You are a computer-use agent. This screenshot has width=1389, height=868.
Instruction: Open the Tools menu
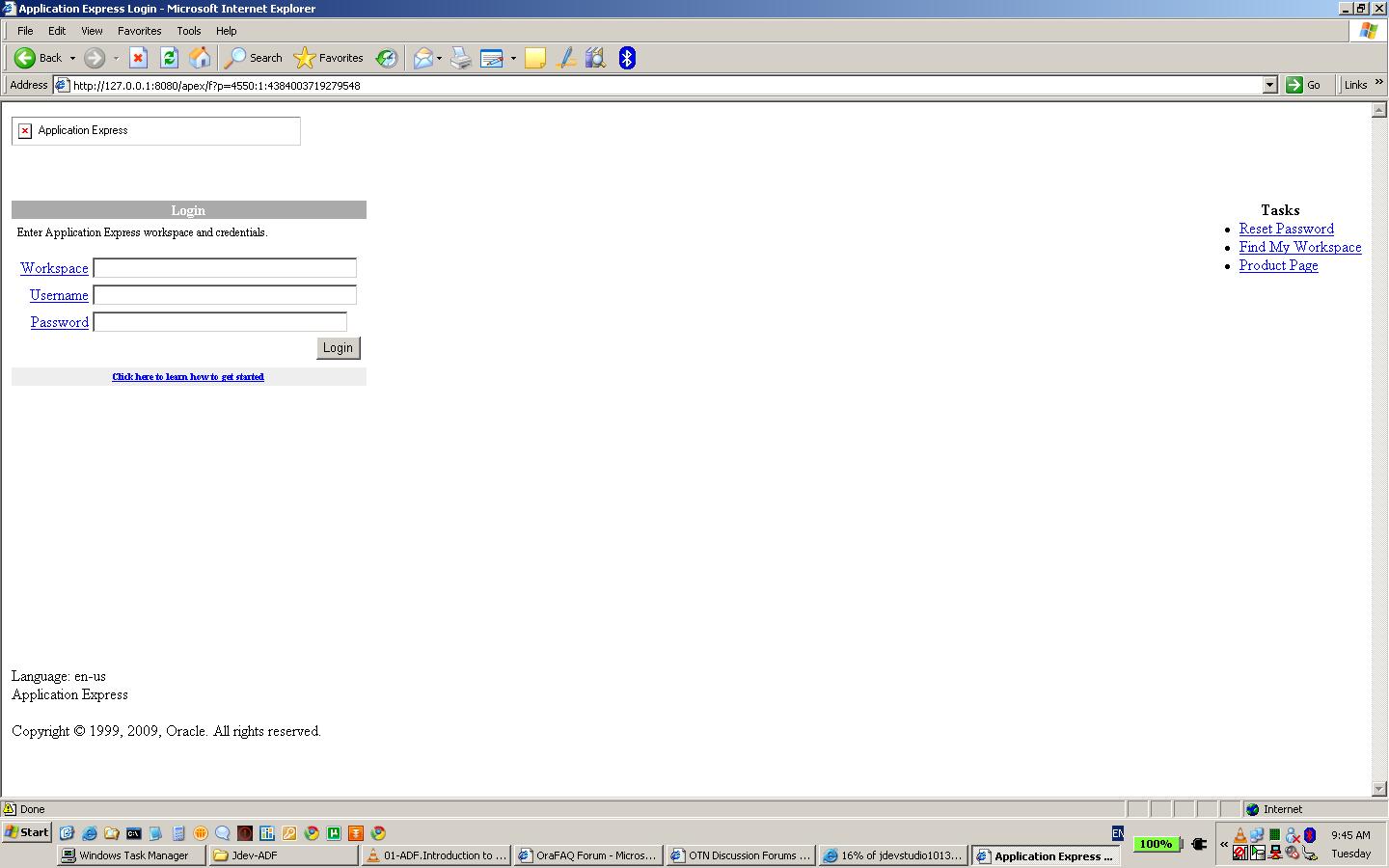(189, 31)
